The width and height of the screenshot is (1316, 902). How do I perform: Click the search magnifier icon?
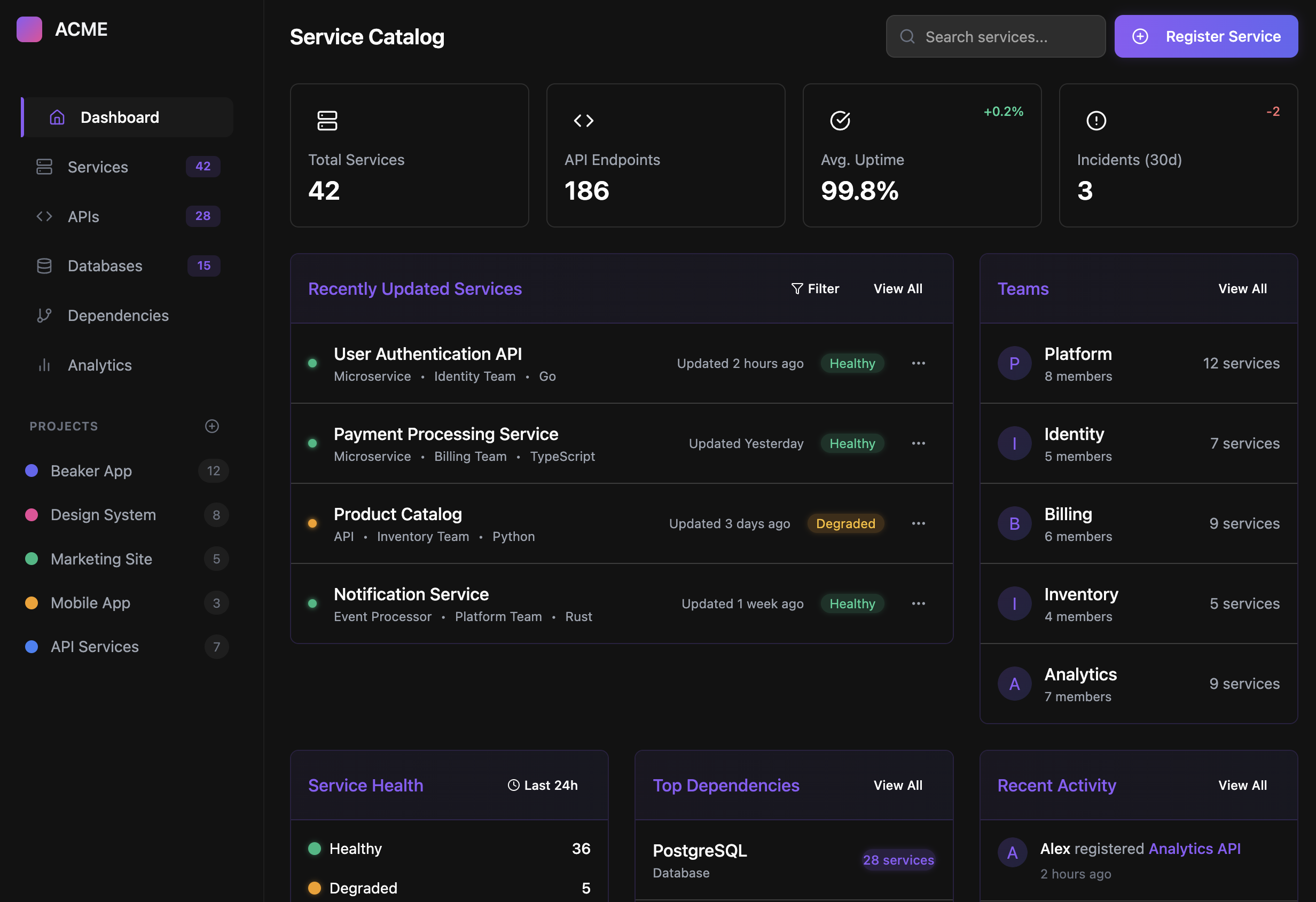pyautogui.click(x=907, y=36)
